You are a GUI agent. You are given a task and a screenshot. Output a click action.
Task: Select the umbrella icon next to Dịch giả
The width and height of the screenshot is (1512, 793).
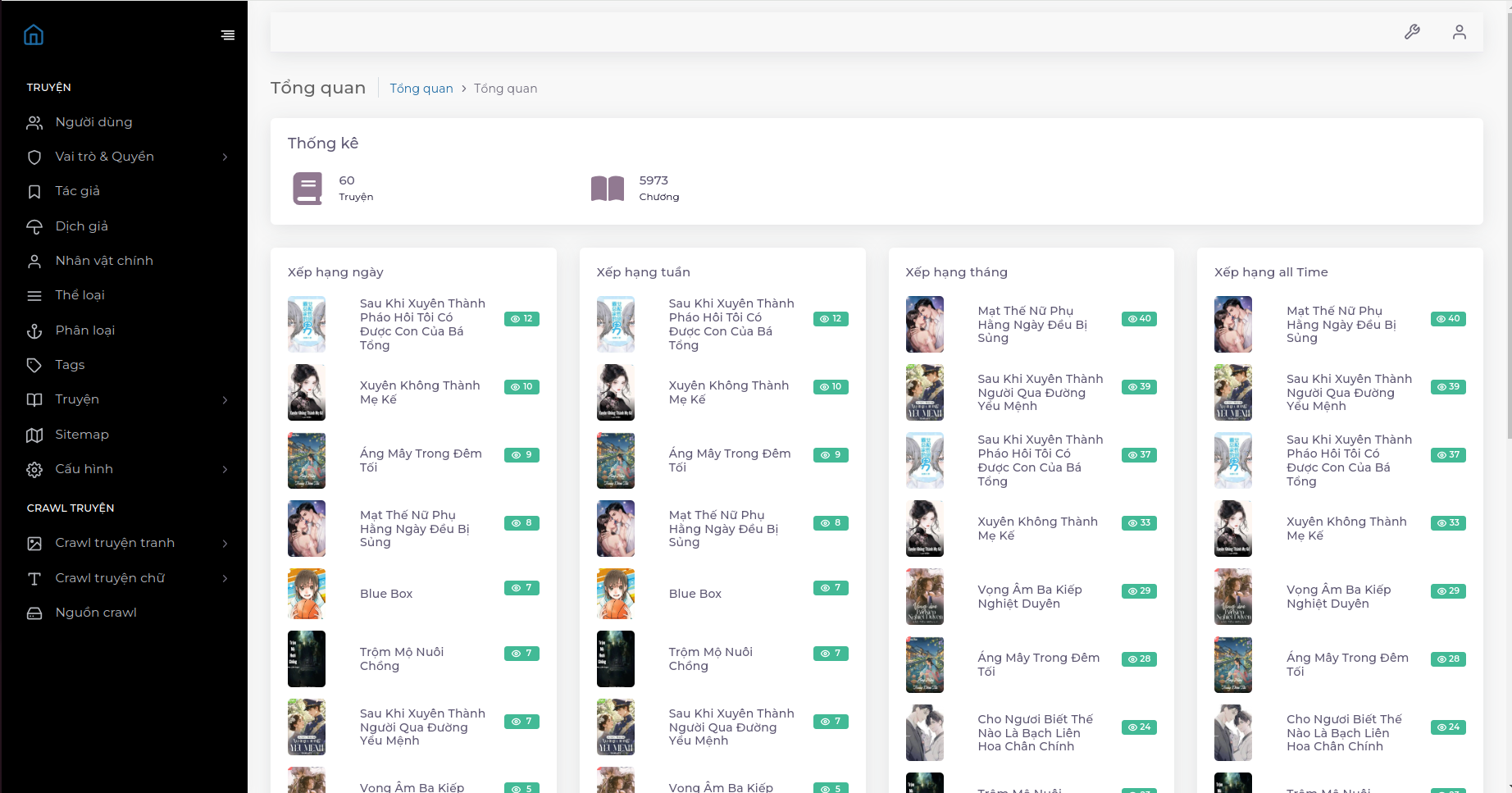pos(34,226)
